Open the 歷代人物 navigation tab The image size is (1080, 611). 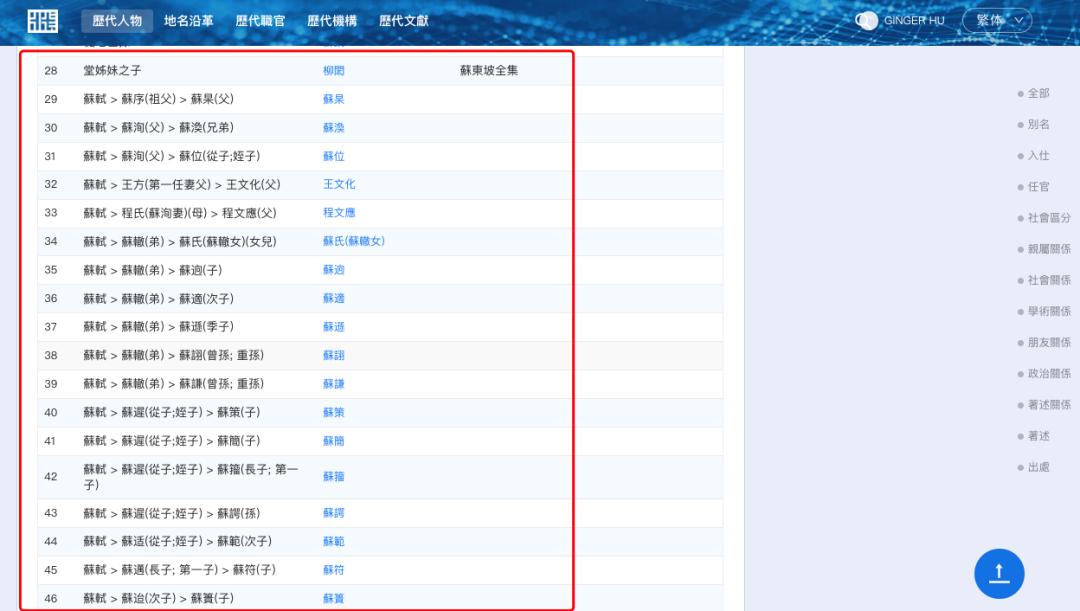(117, 21)
